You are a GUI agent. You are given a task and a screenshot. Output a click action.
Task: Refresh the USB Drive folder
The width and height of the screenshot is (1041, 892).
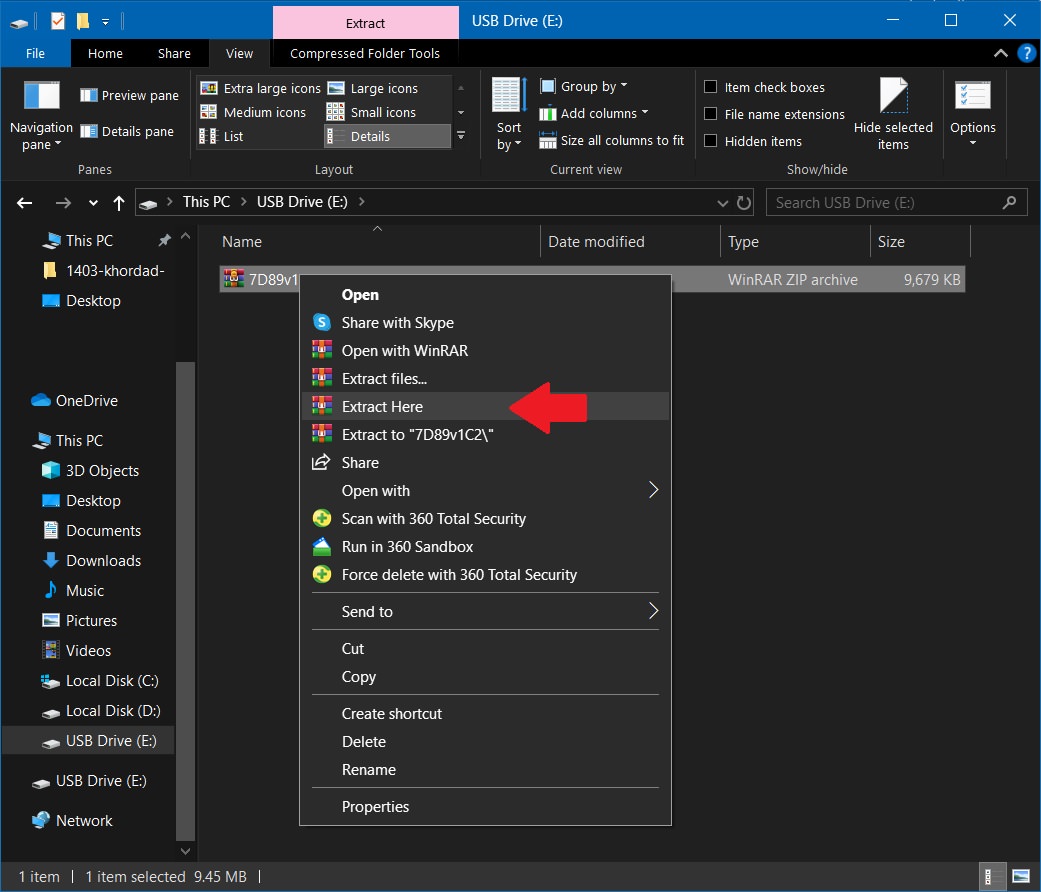click(744, 202)
